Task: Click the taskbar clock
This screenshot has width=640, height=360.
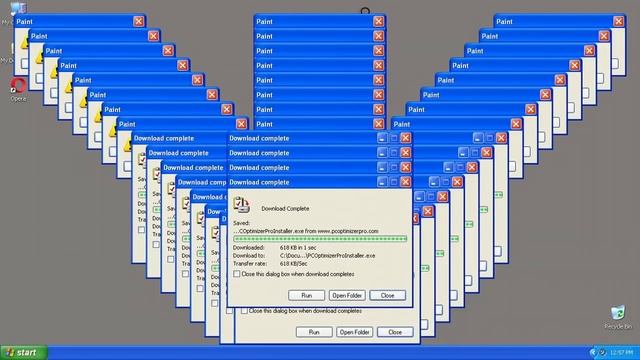Action: tap(621, 352)
